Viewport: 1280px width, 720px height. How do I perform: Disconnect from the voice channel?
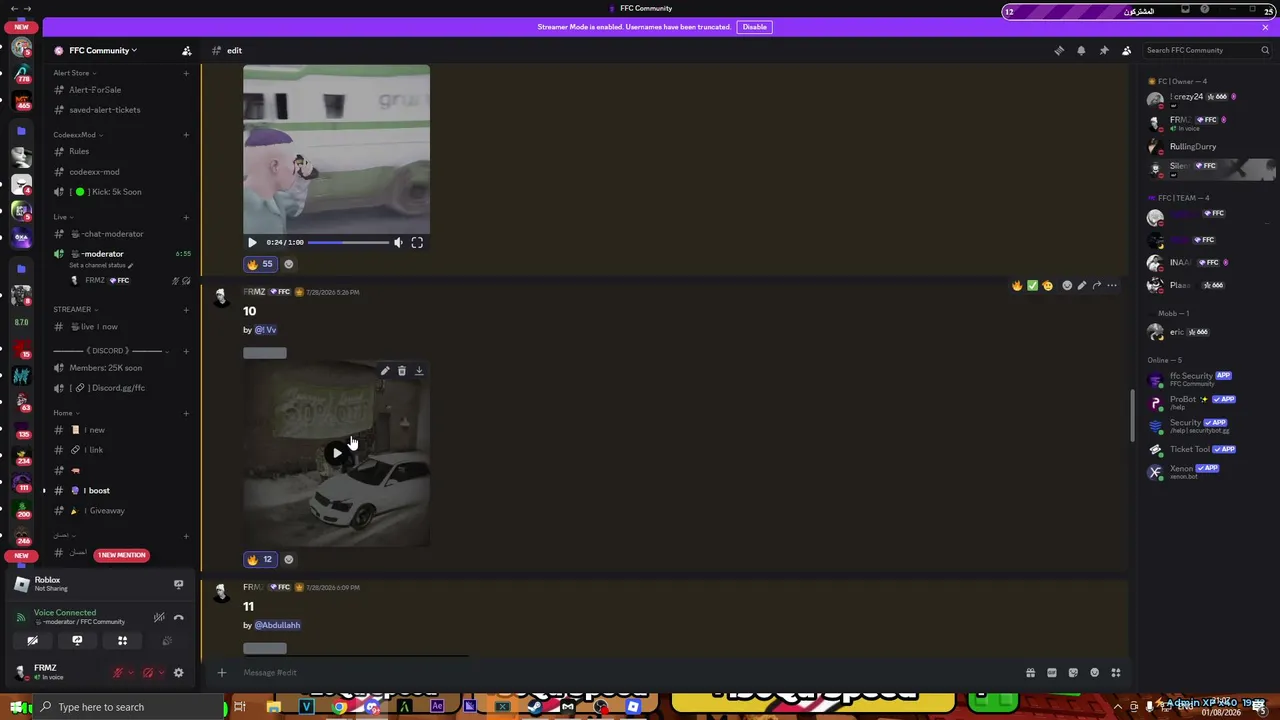tap(178, 617)
